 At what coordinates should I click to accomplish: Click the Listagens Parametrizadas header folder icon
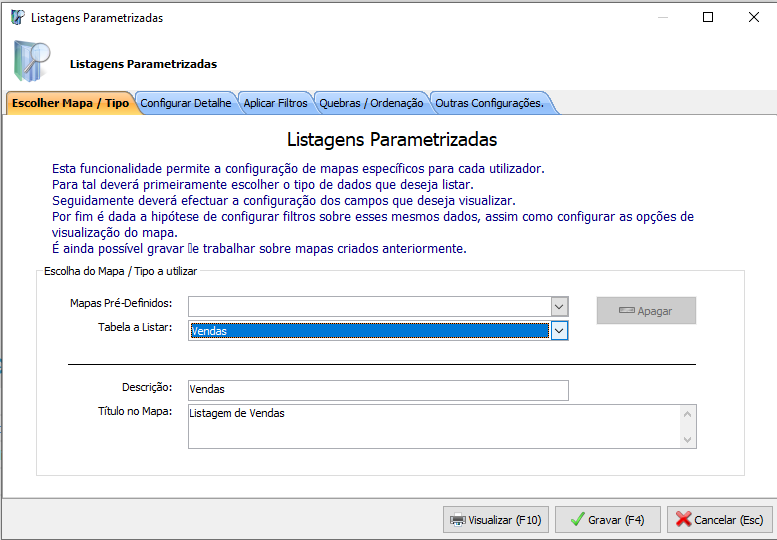click(32, 61)
